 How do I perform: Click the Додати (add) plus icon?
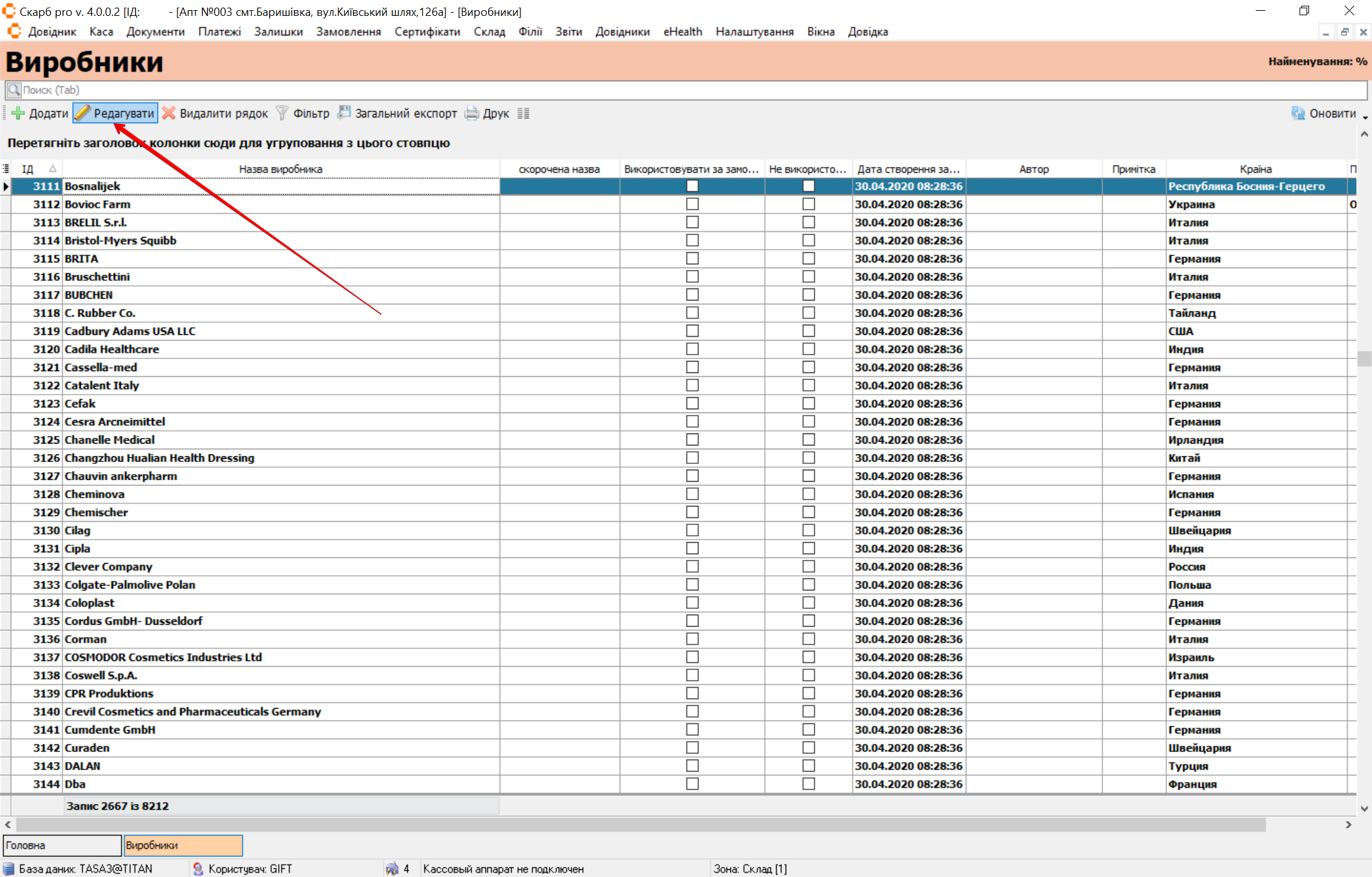coord(18,113)
